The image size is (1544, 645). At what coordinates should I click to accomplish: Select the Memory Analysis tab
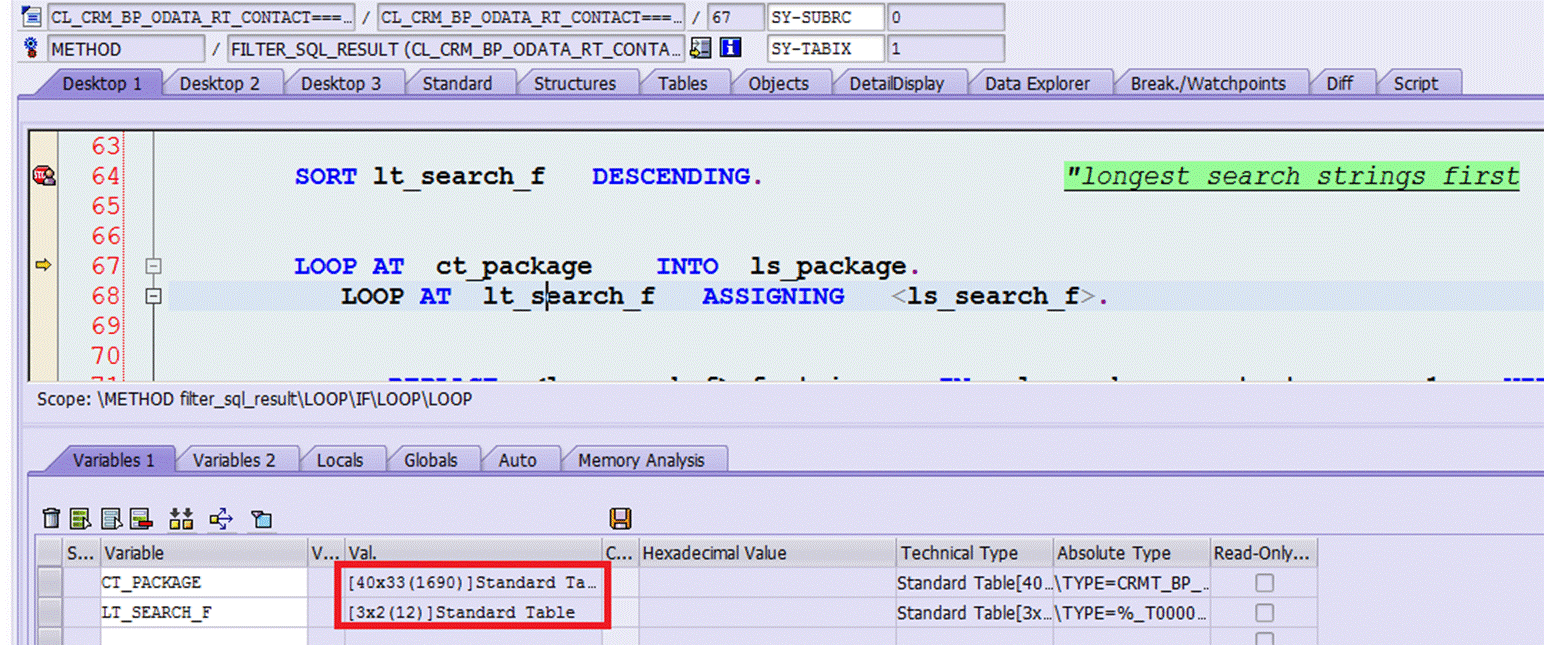(x=641, y=460)
